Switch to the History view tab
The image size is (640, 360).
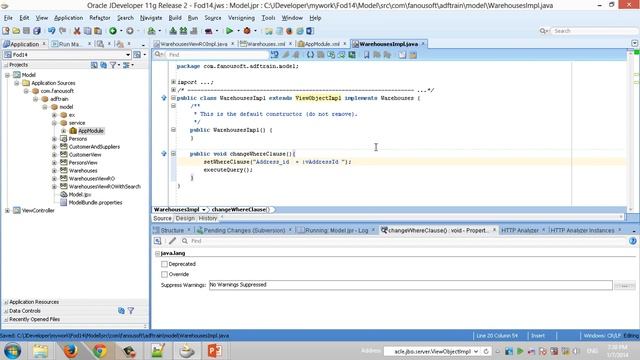(x=208, y=218)
